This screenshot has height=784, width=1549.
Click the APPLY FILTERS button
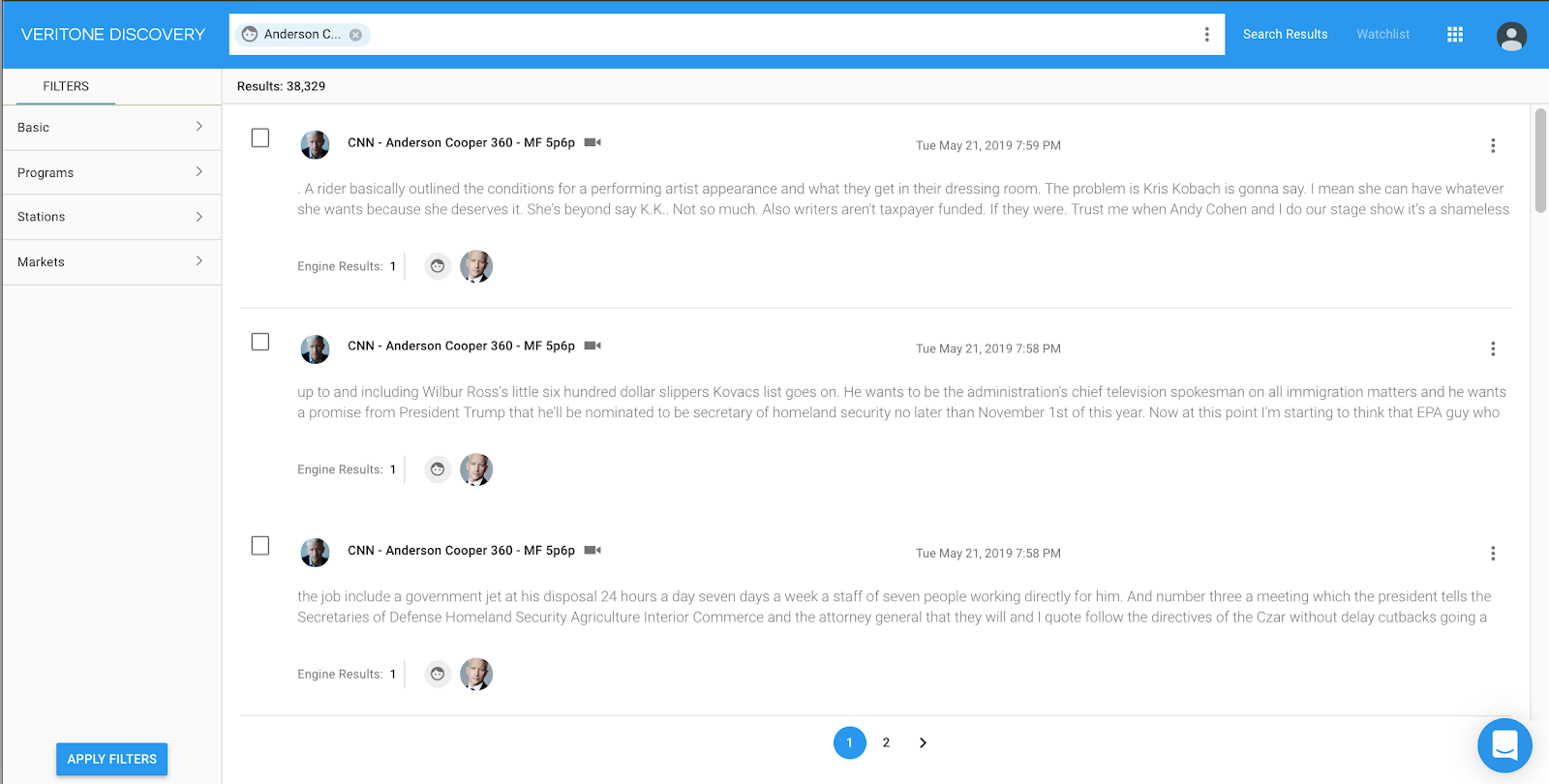[x=111, y=759]
